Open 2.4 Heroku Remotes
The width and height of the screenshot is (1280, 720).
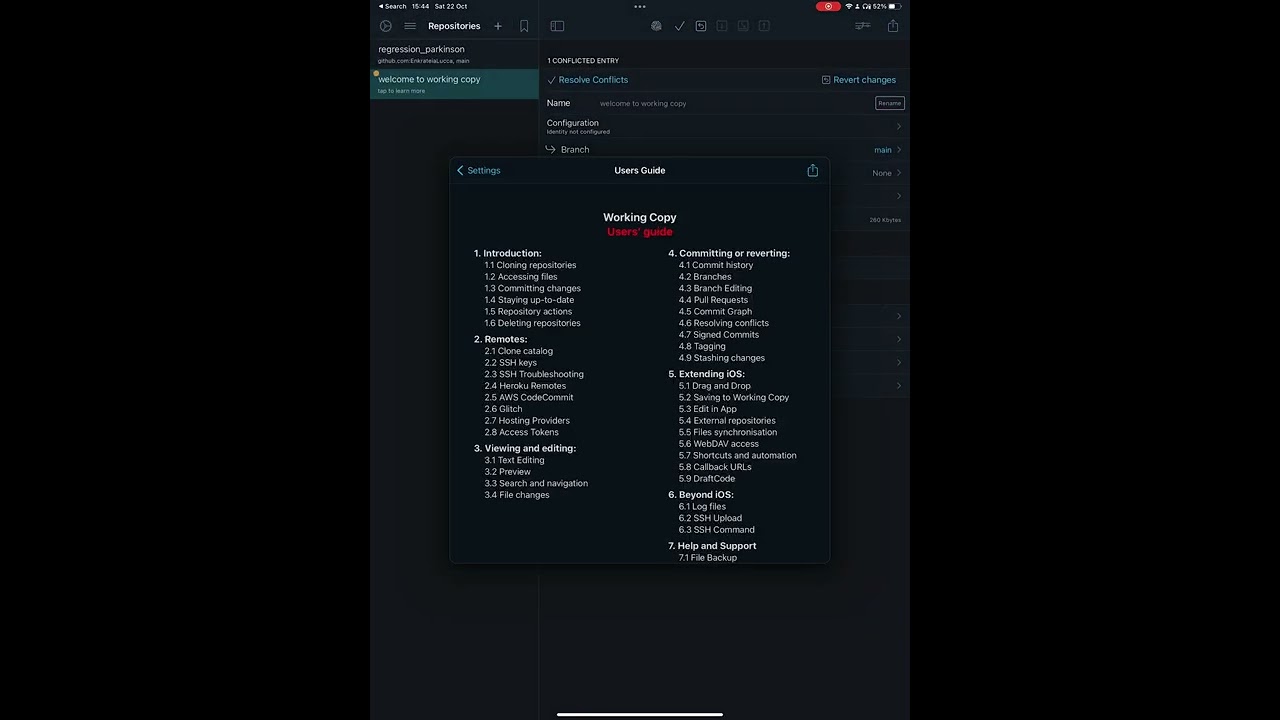tap(525, 386)
